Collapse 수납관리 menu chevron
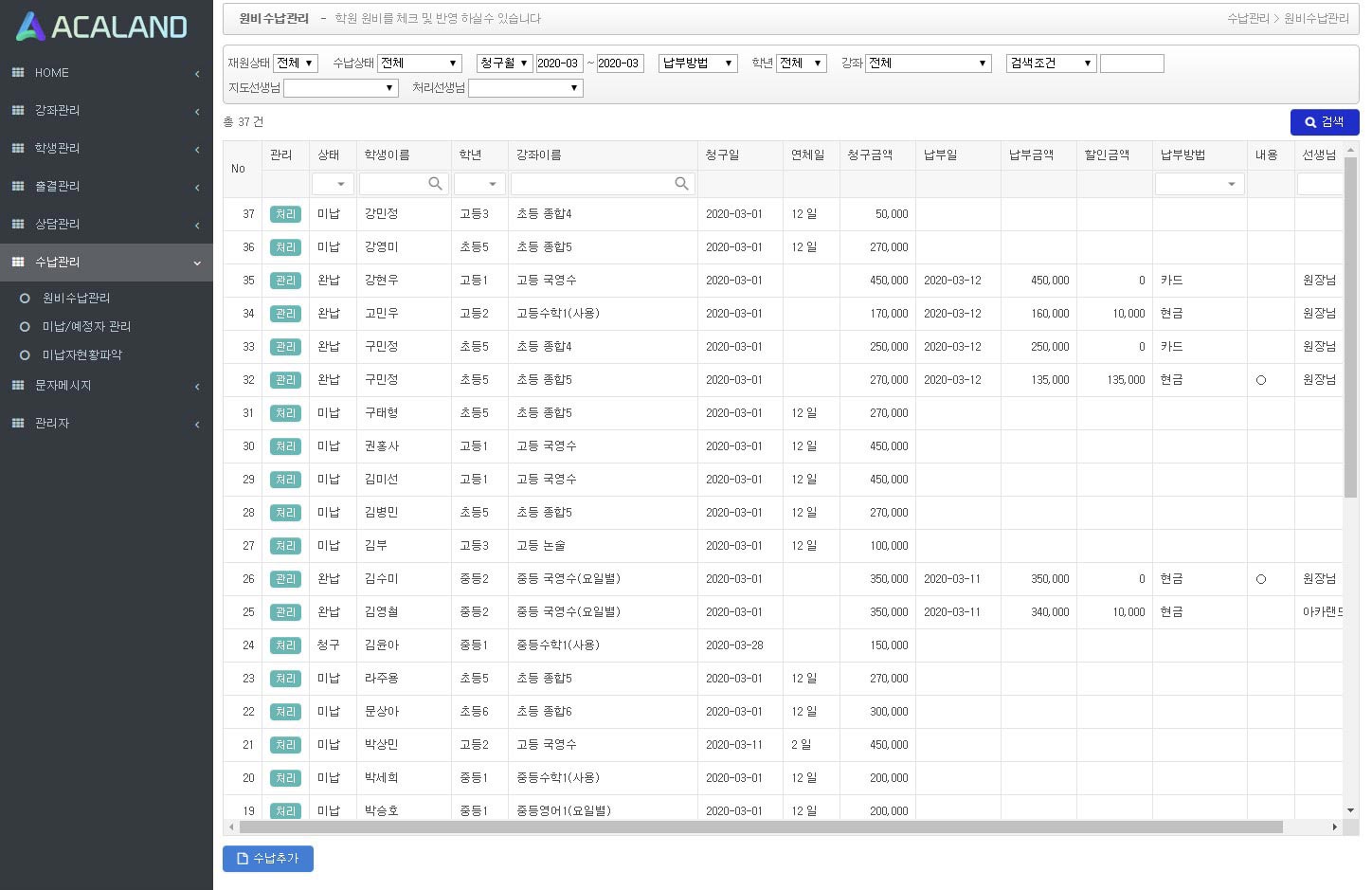 coord(197,263)
